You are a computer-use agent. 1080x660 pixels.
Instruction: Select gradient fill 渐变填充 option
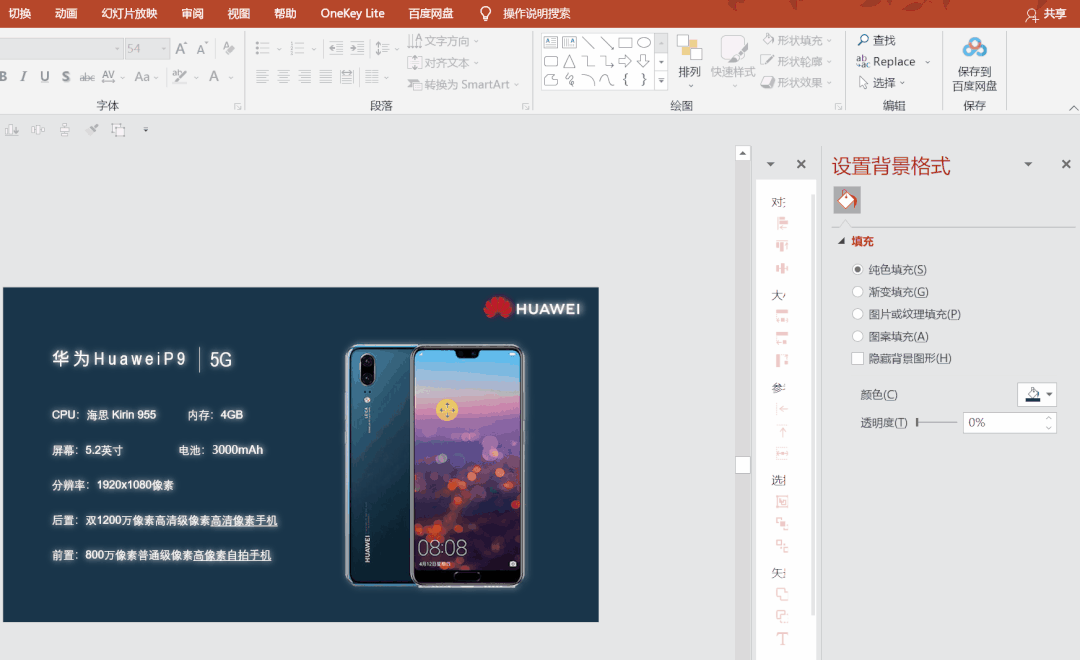(890, 292)
